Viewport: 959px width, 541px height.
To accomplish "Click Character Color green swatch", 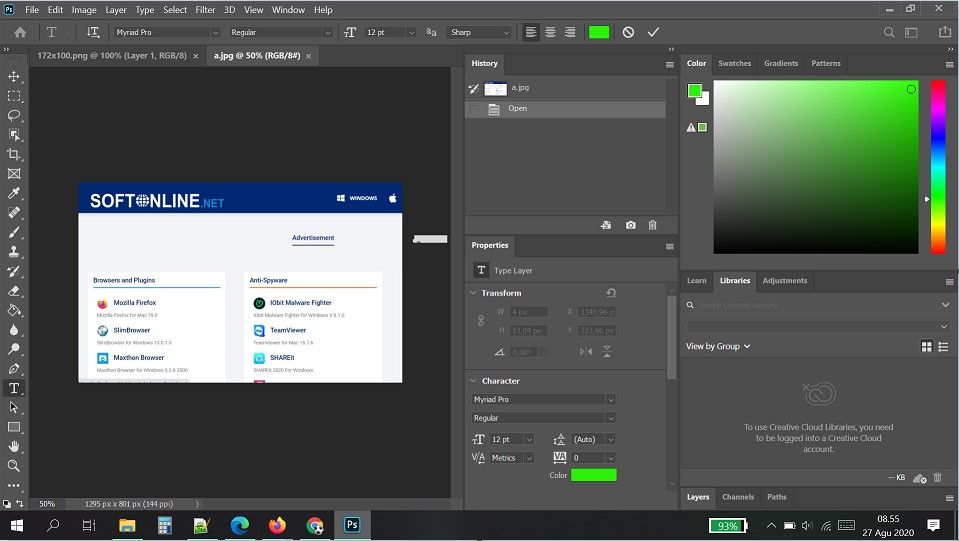I will [593, 475].
